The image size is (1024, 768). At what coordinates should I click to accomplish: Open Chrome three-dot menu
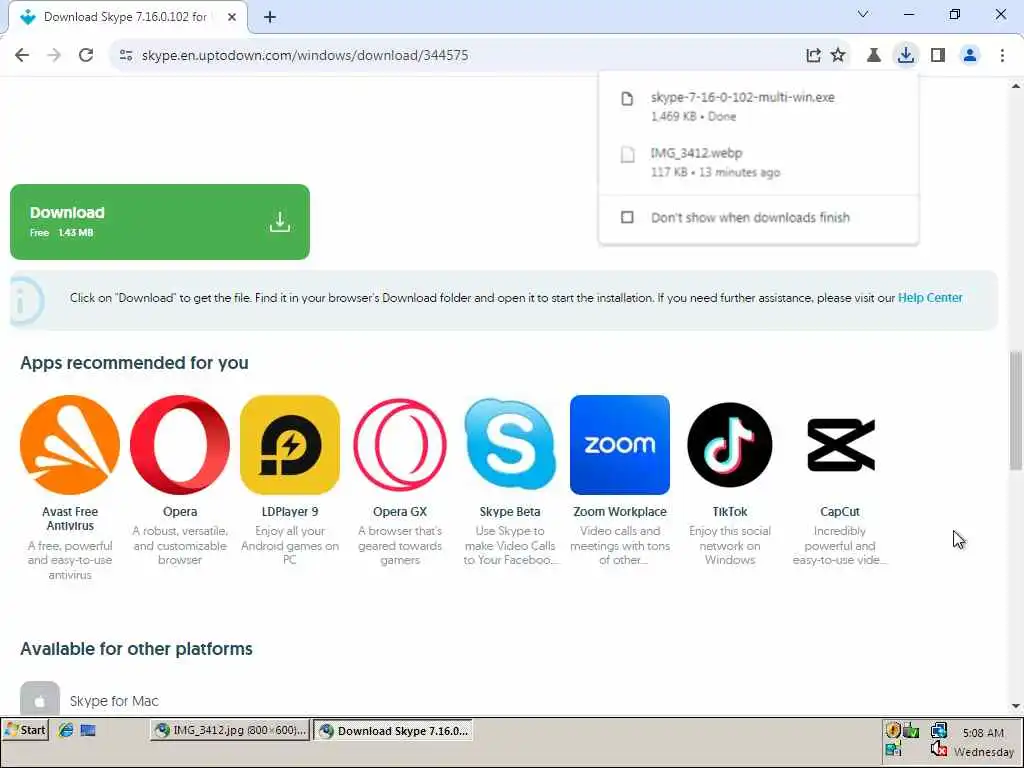click(x=1002, y=56)
